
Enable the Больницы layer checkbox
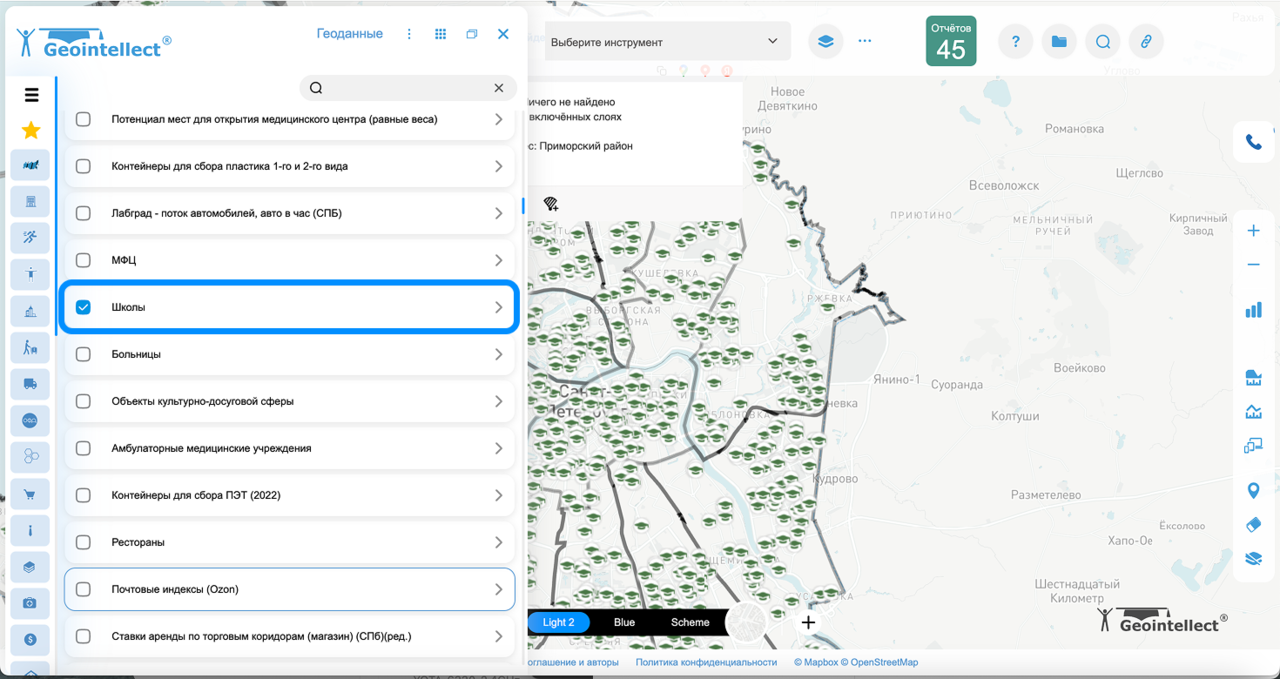point(83,354)
